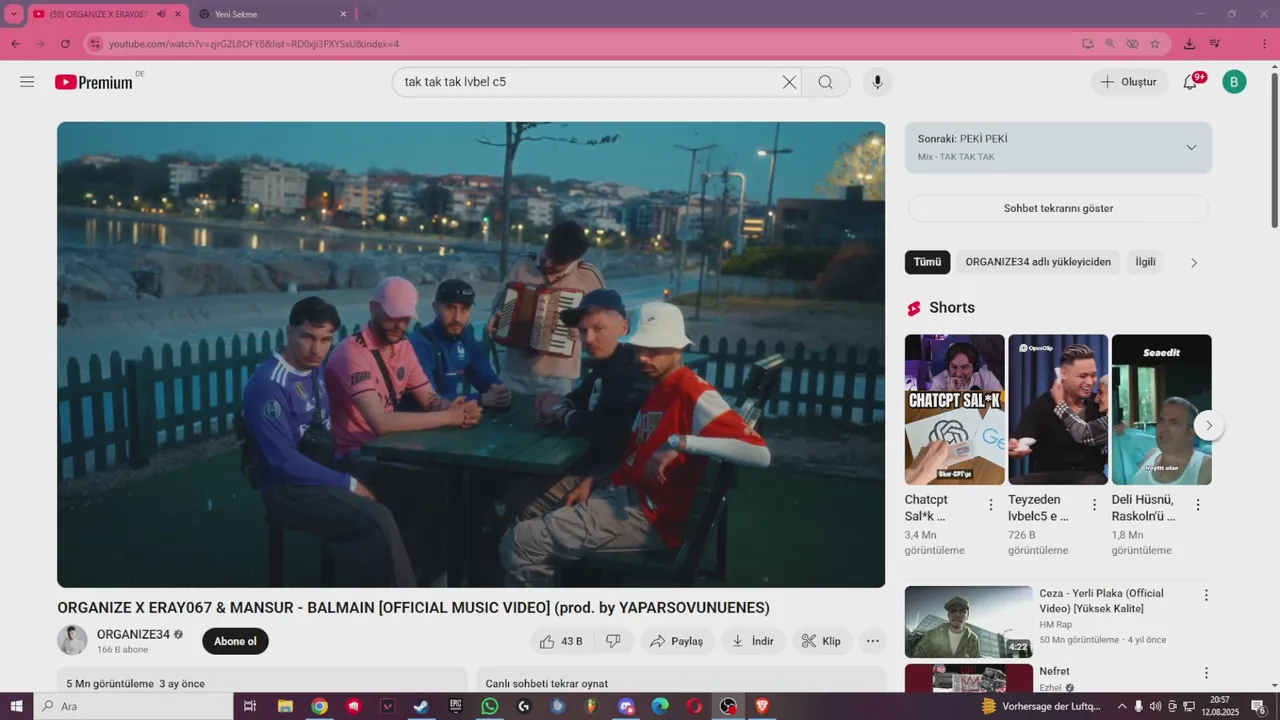The width and height of the screenshot is (1280, 720).
Task: Start voice search with the microphone
Action: (877, 82)
